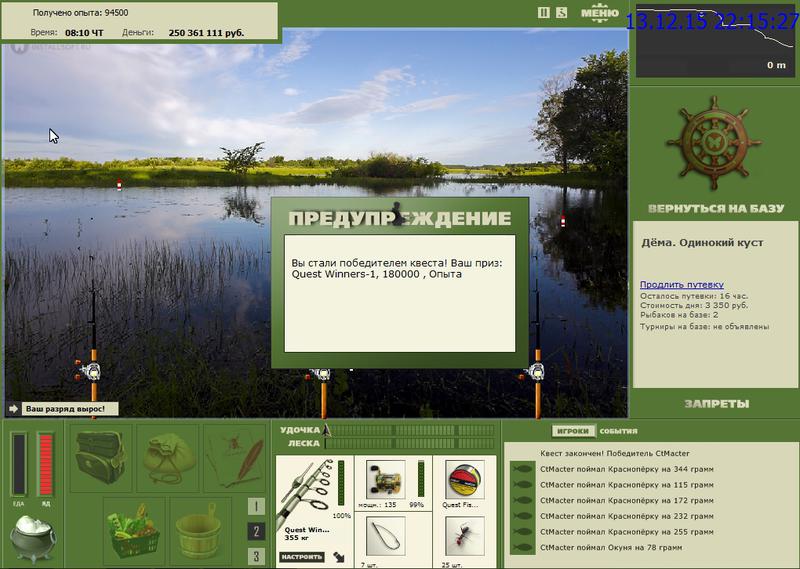Click the Осталось путевки: 16 час. line
The width and height of the screenshot is (800, 569).
coord(694,296)
